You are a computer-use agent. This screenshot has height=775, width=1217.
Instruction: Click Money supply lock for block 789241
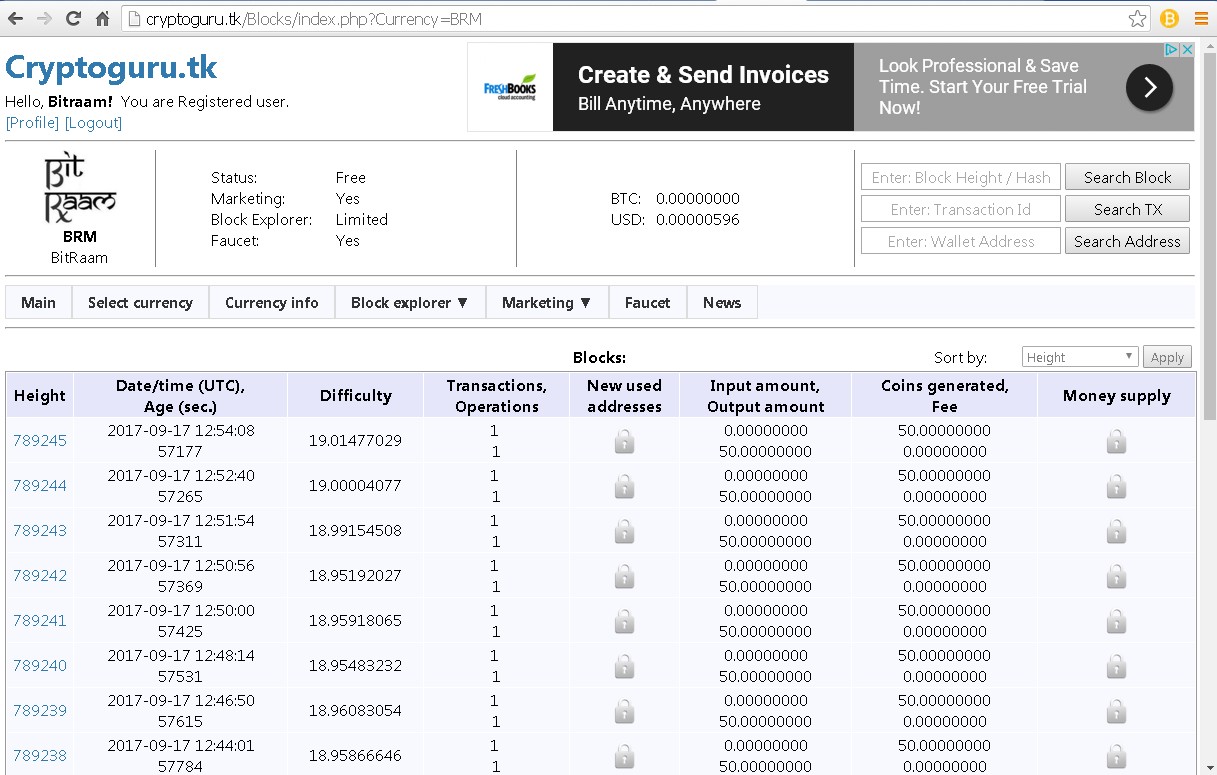[1116, 621]
